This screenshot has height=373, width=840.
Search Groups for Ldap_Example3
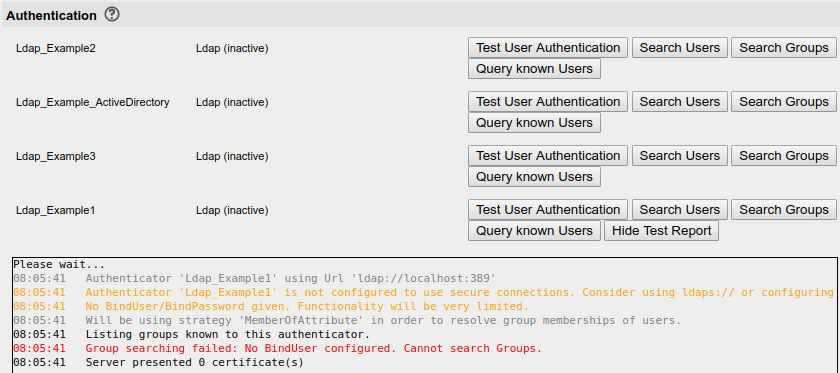coord(784,156)
